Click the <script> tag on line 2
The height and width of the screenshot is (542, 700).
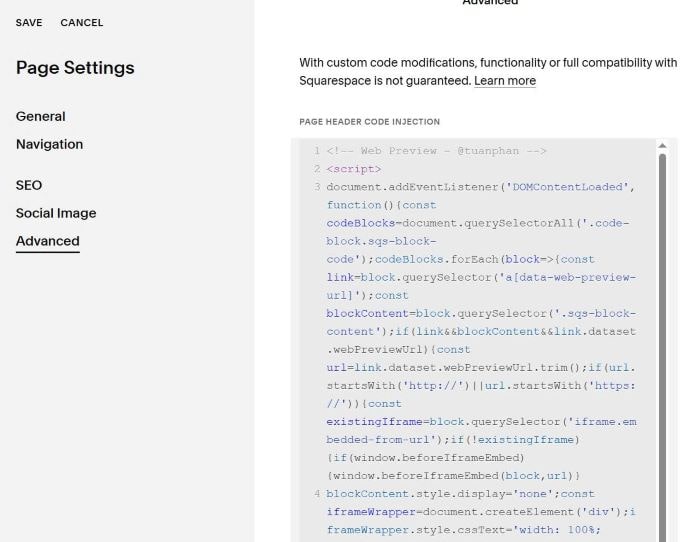tap(354, 169)
